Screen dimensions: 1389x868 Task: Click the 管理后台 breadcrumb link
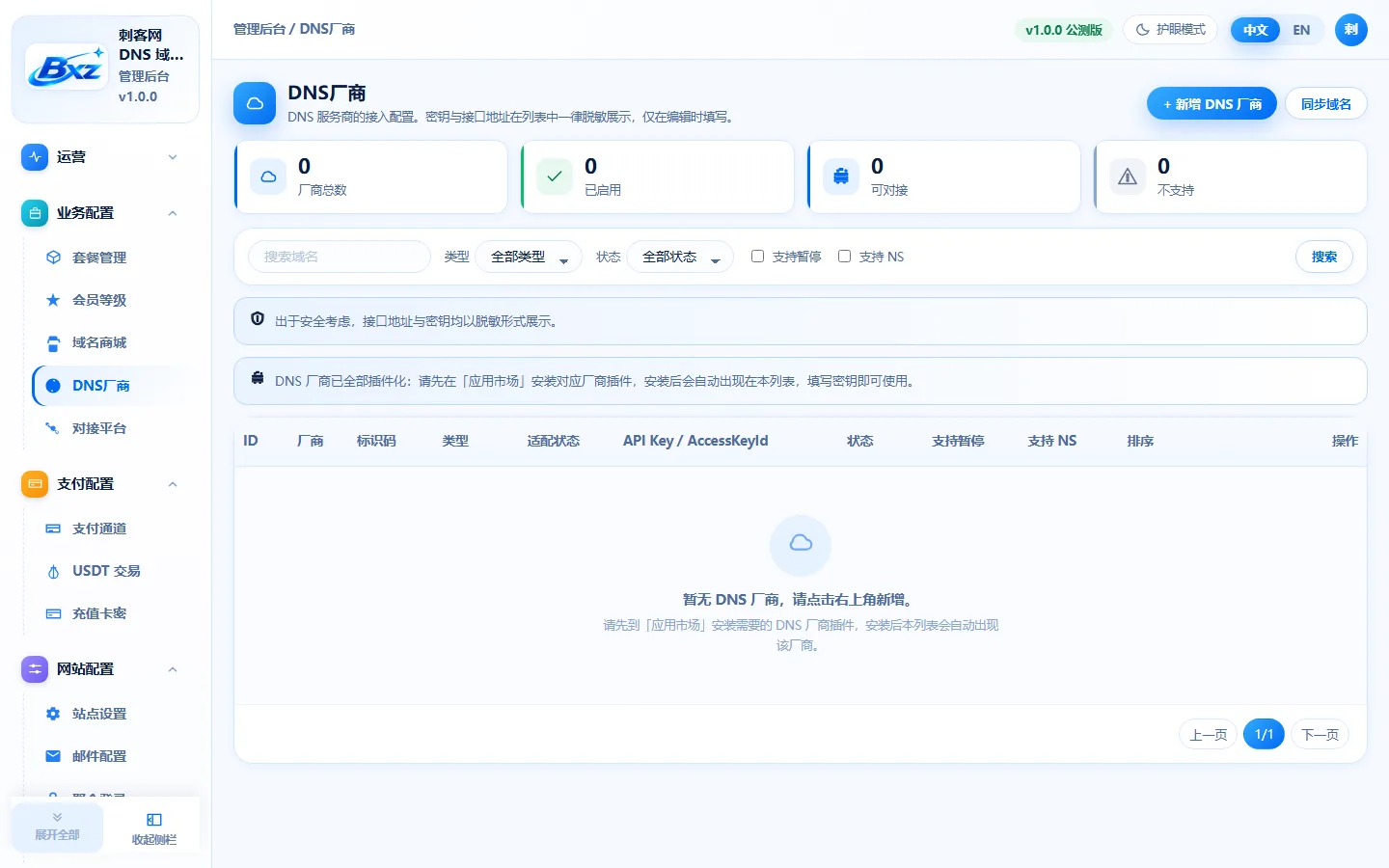click(x=259, y=30)
